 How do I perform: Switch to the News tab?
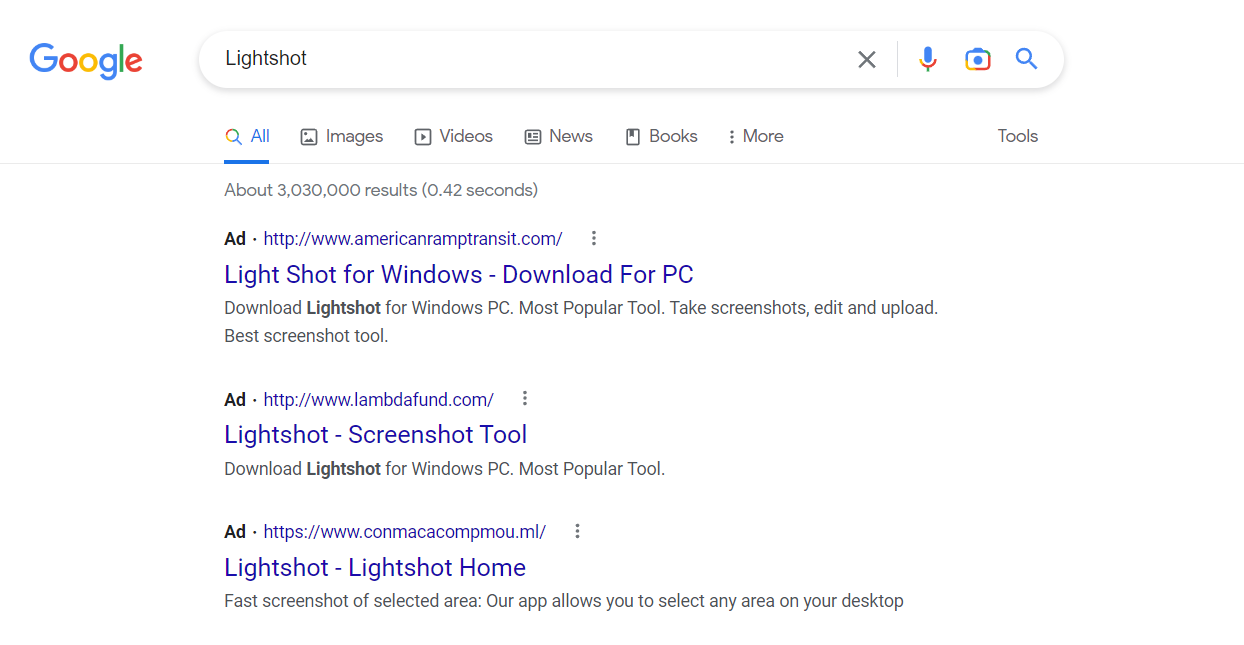point(559,137)
